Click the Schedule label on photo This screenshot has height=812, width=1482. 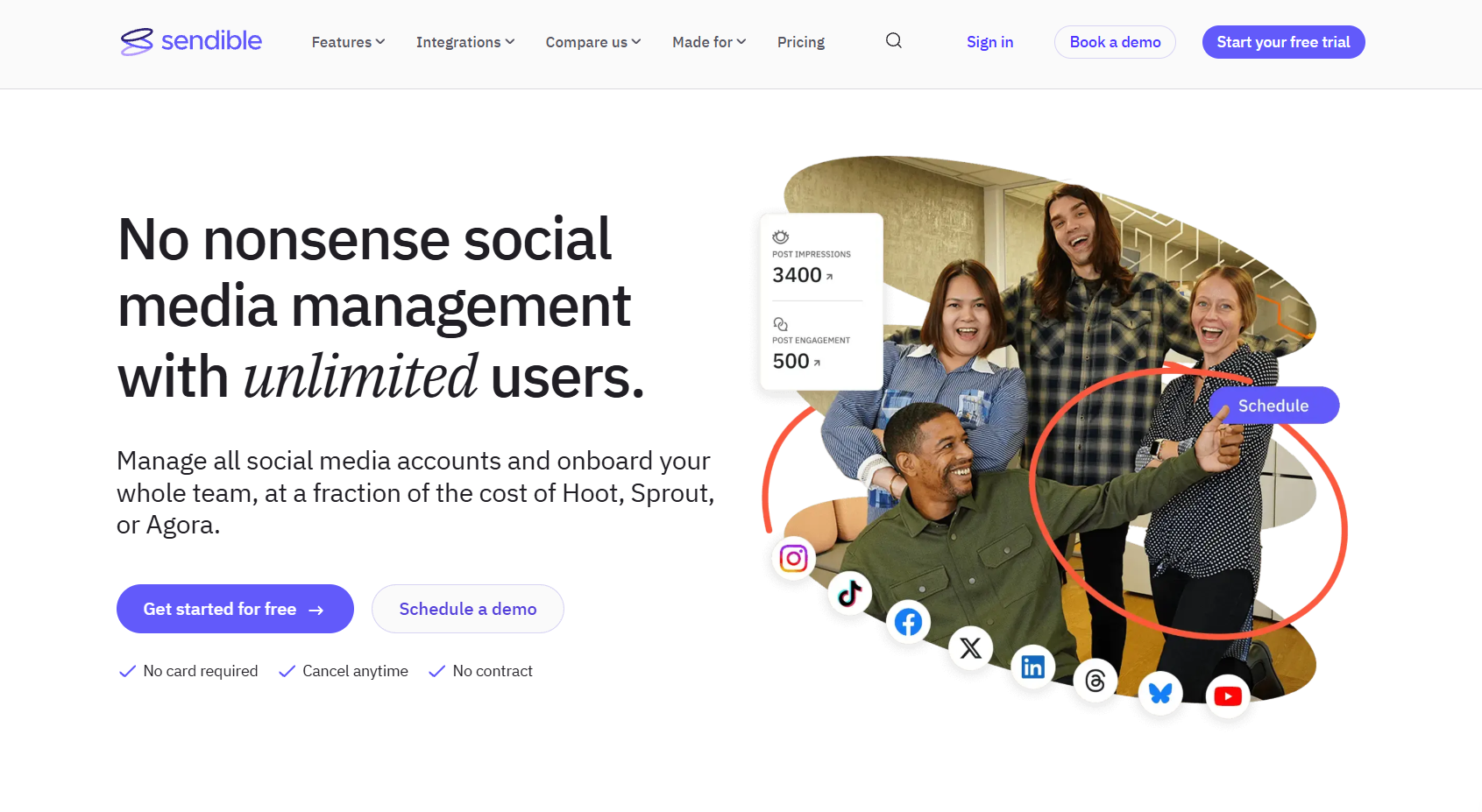[1273, 406]
